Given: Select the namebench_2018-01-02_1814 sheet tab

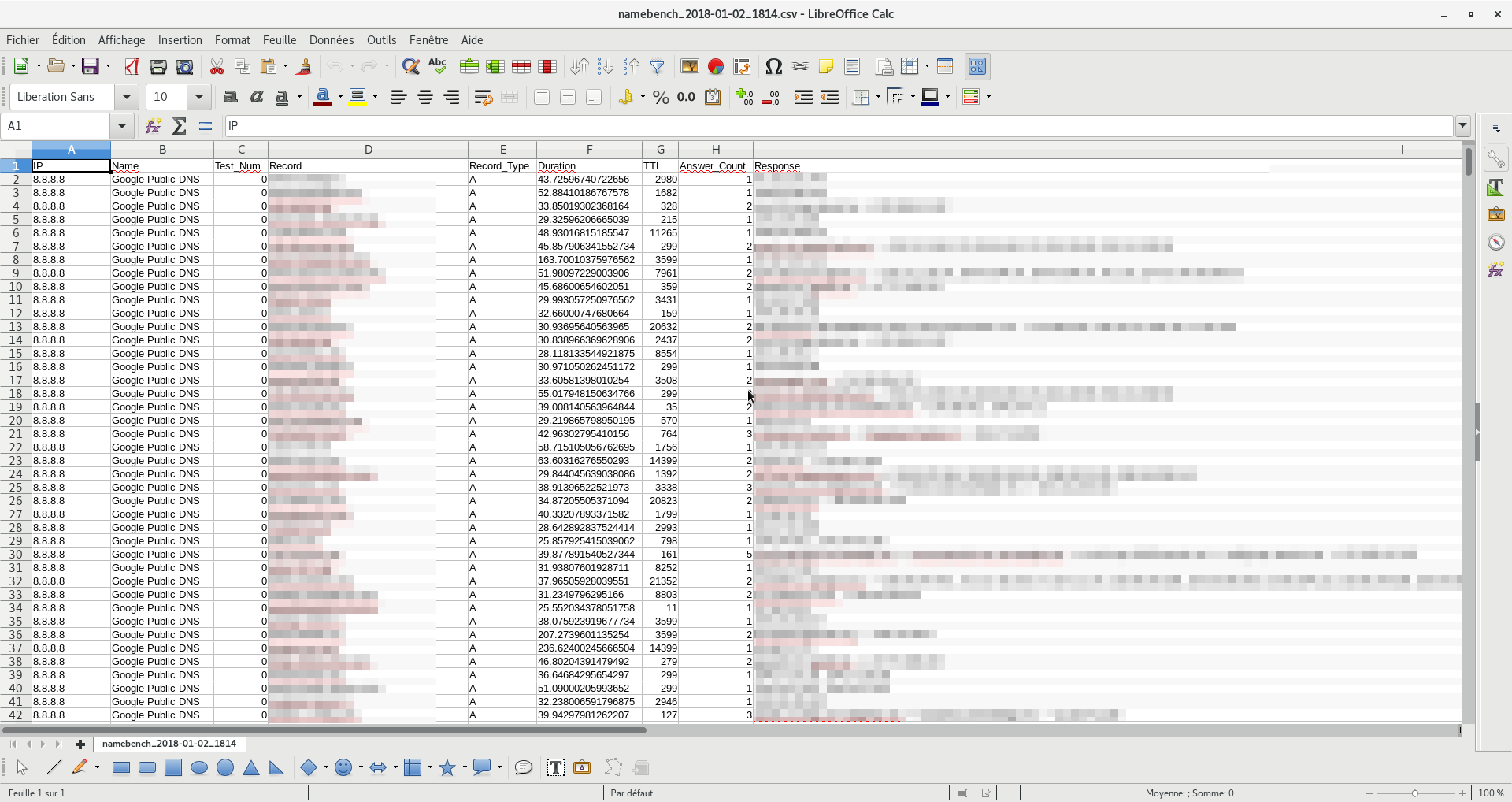Looking at the screenshot, I should pyautogui.click(x=169, y=744).
